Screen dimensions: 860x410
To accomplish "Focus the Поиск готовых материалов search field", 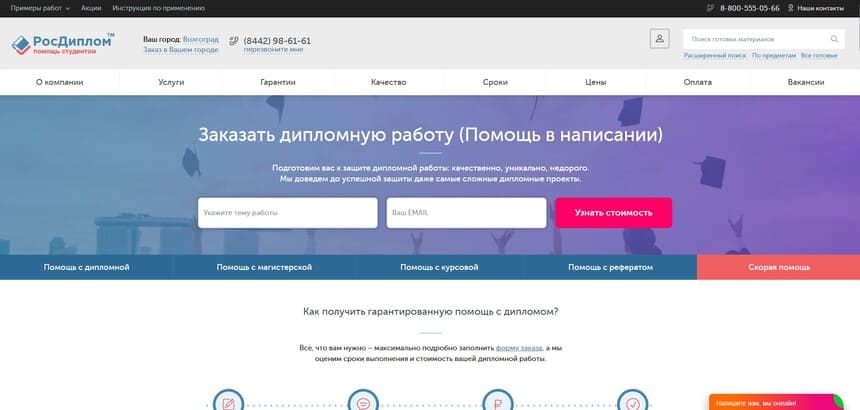I will [x=757, y=39].
